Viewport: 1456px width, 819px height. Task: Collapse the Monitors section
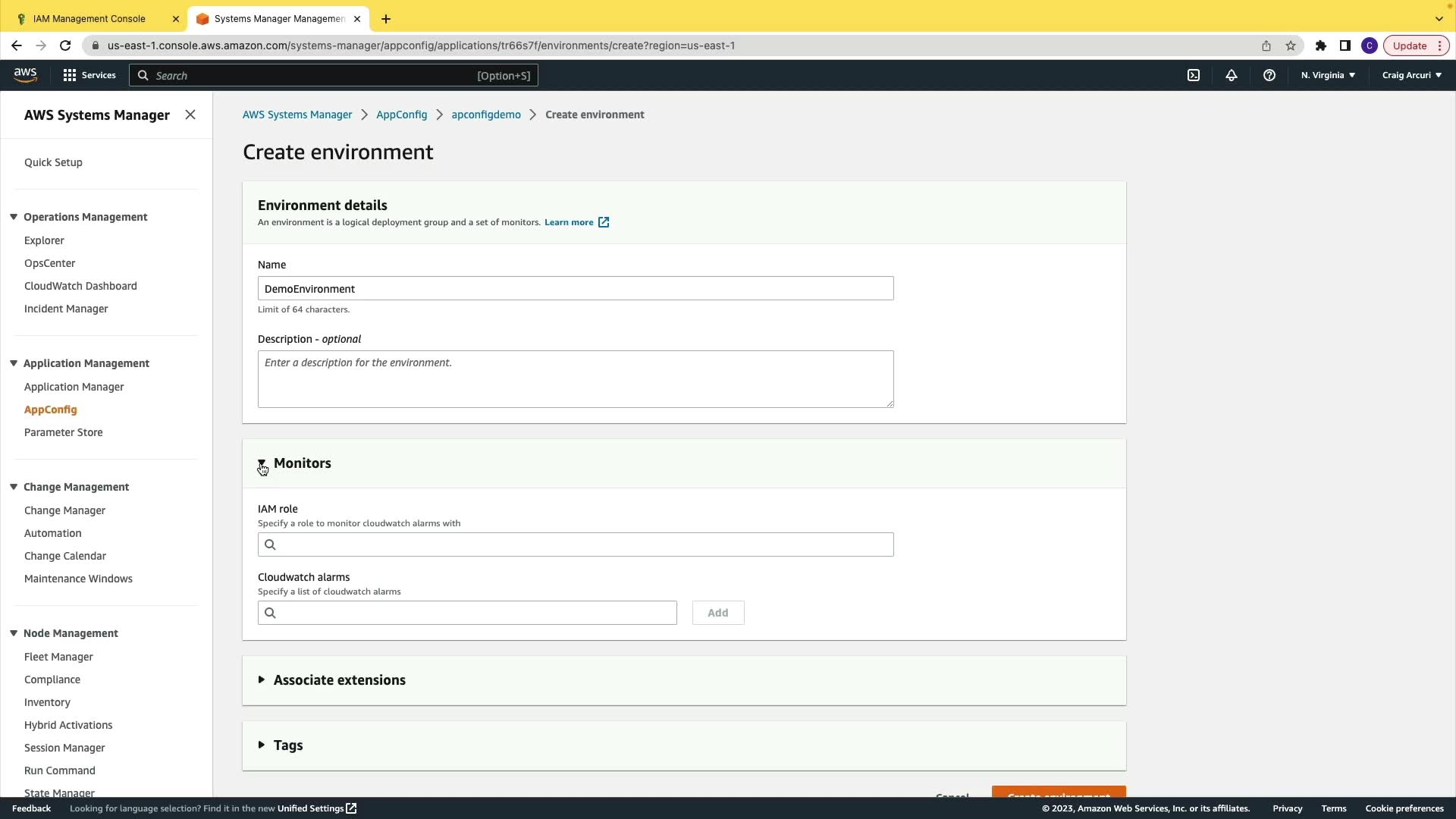point(262,463)
